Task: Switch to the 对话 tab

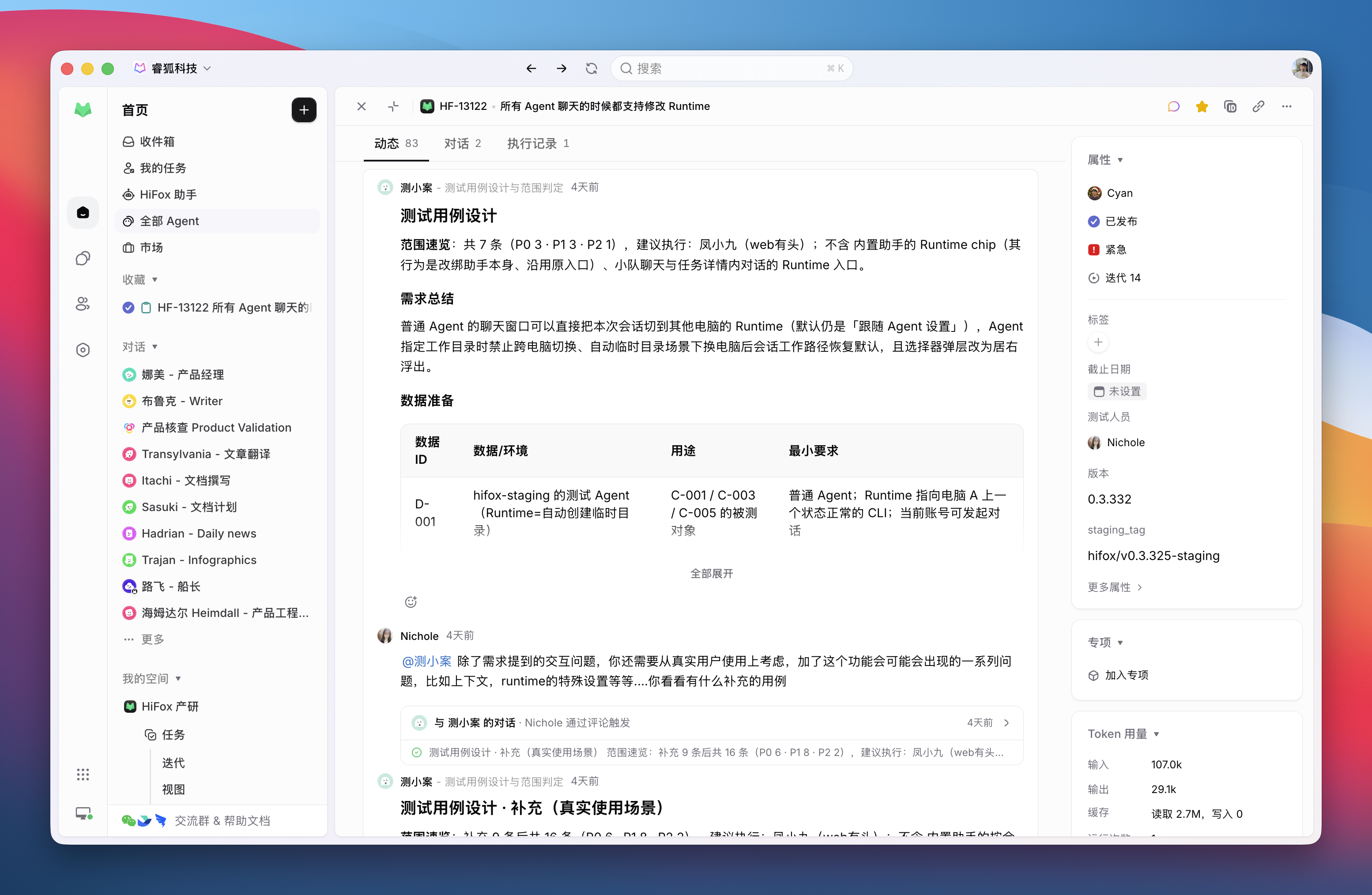Action: (x=462, y=143)
